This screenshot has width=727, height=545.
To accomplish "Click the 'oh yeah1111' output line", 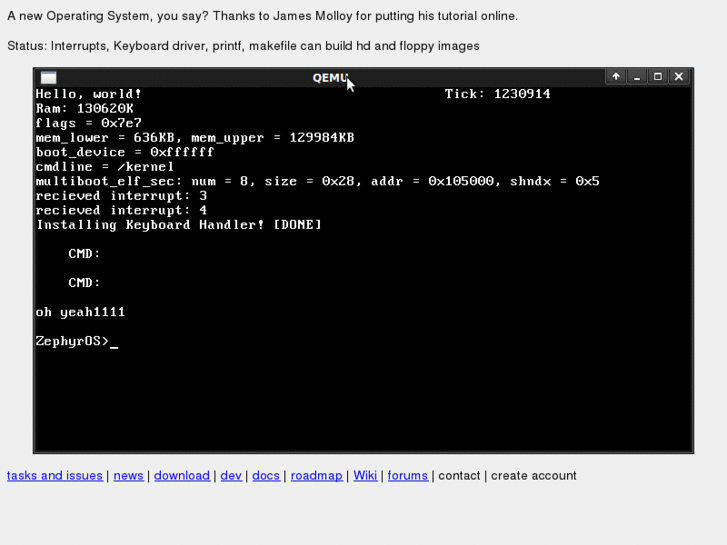I will click(80, 312).
